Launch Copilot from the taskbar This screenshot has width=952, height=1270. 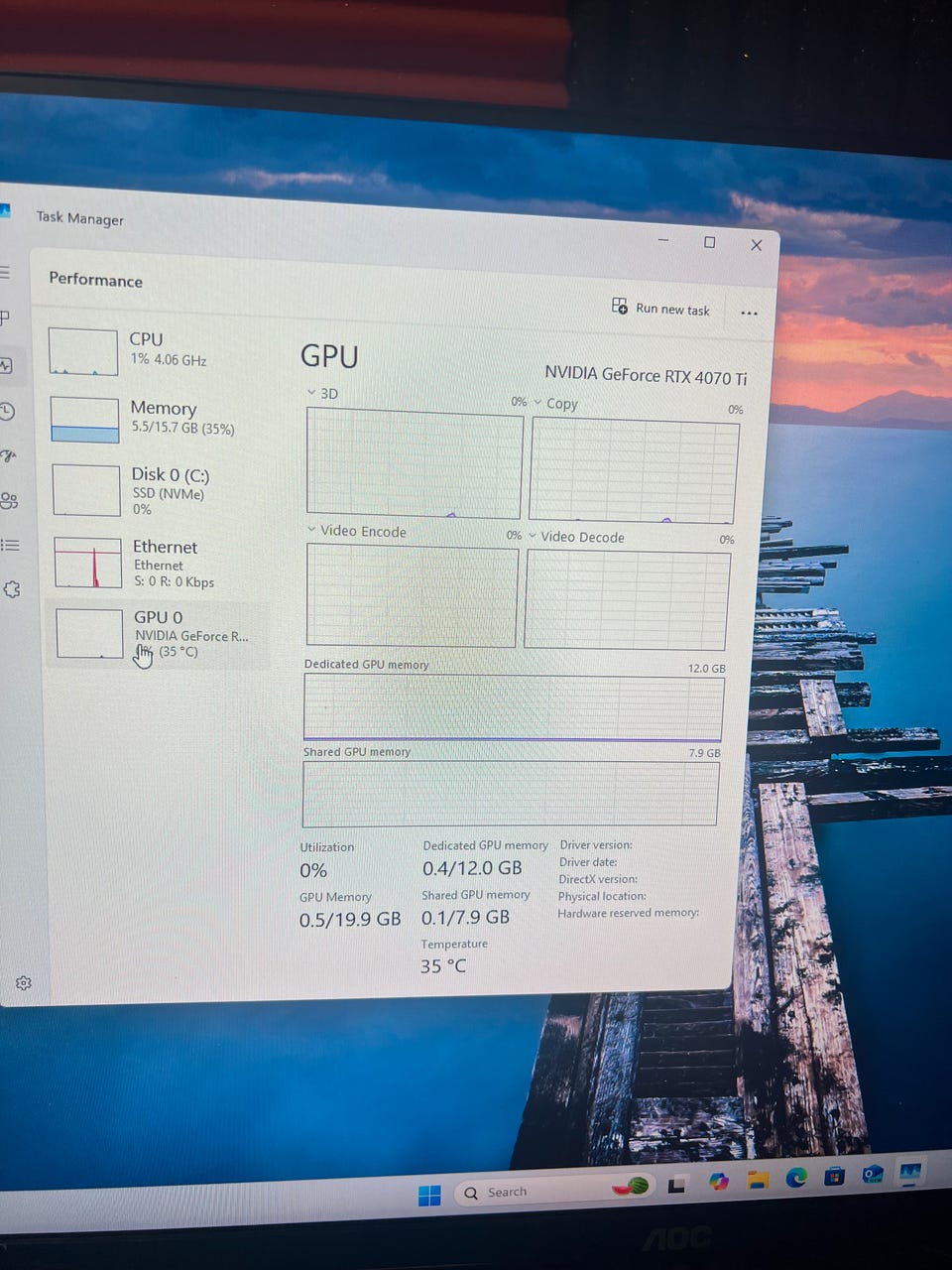(718, 1181)
